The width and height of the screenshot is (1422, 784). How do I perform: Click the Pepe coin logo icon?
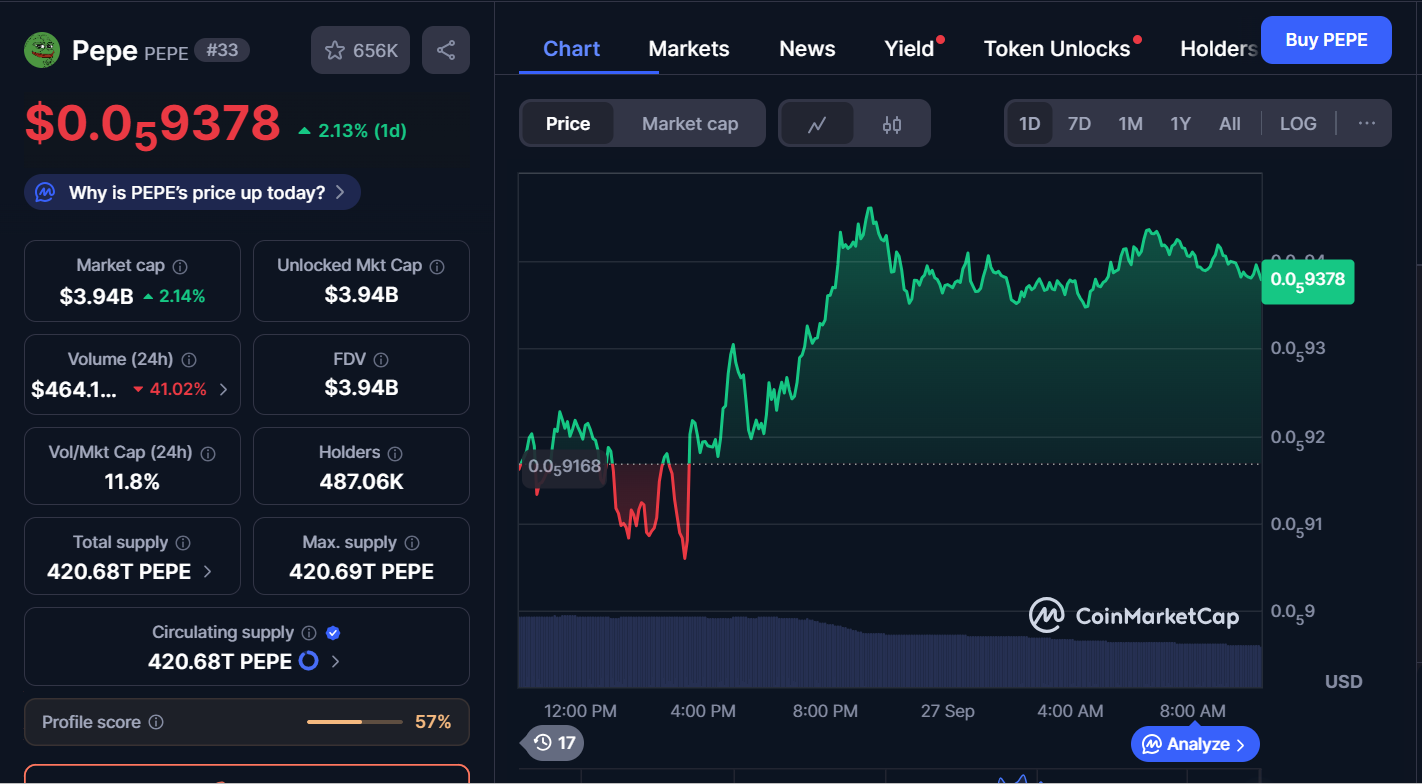pyautogui.click(x=42, y=50)
